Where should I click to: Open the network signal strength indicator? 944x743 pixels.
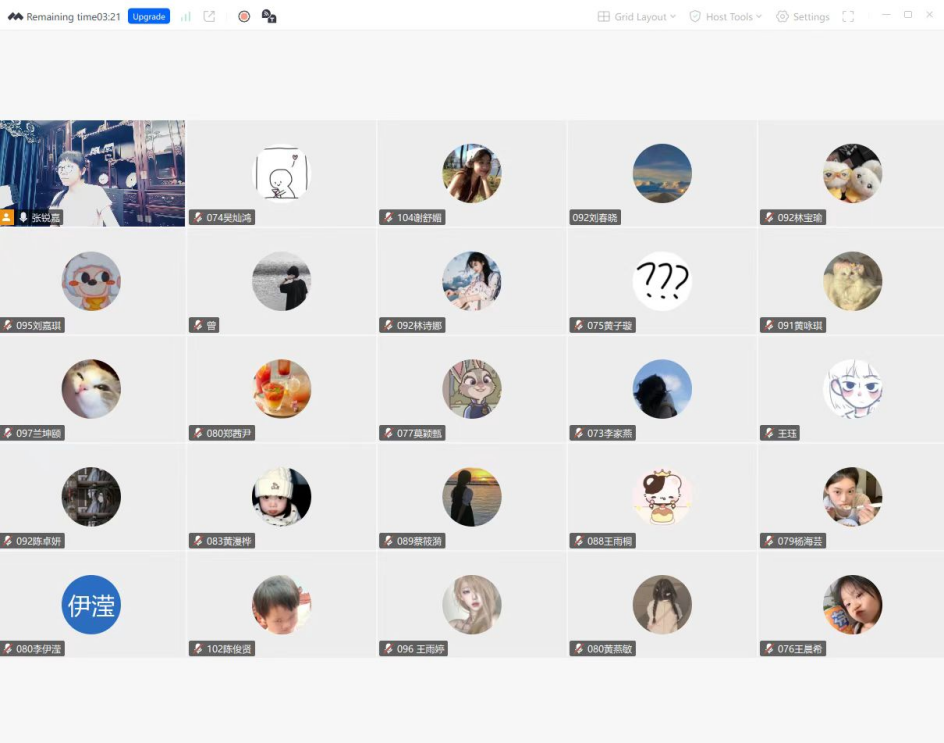click(186, 17)
